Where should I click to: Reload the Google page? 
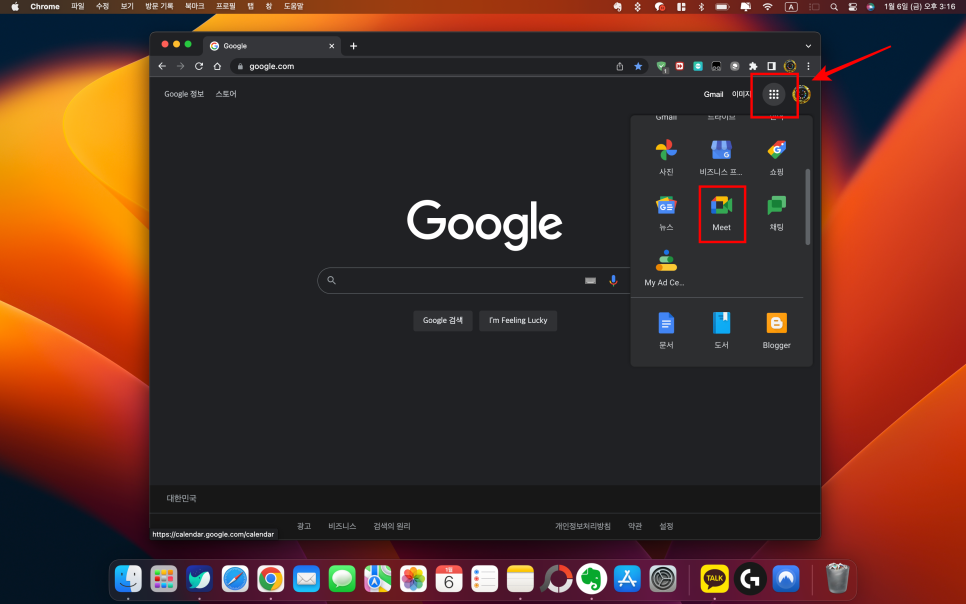point(199,66)
